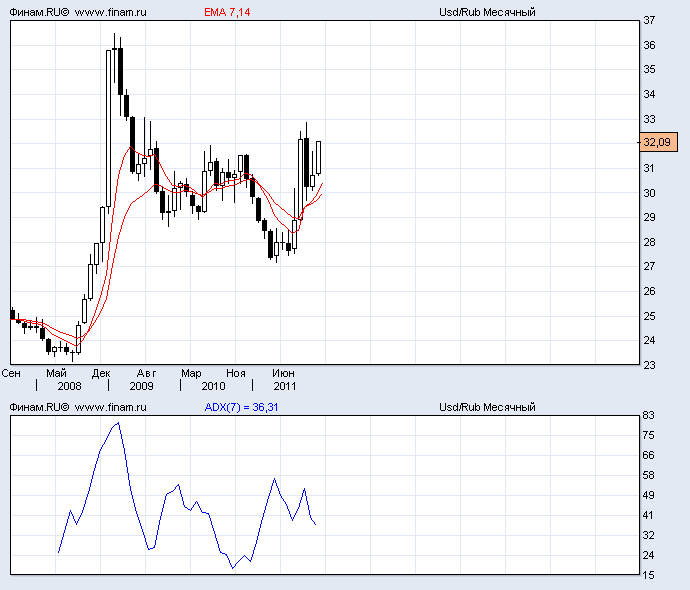Click the 66 value on the ADX axis

click(649, 455)
